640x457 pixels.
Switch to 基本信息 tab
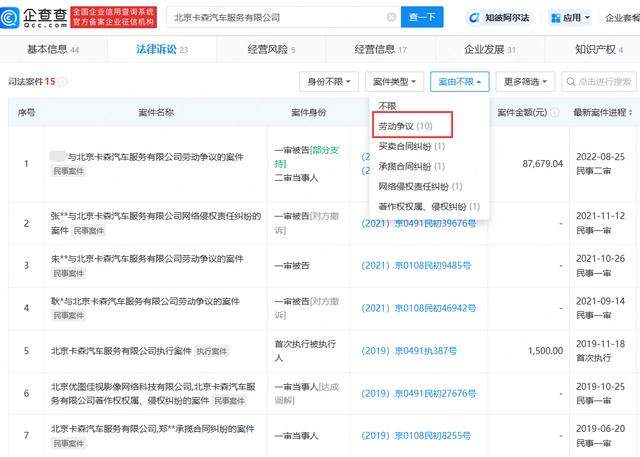coord(53,49)
